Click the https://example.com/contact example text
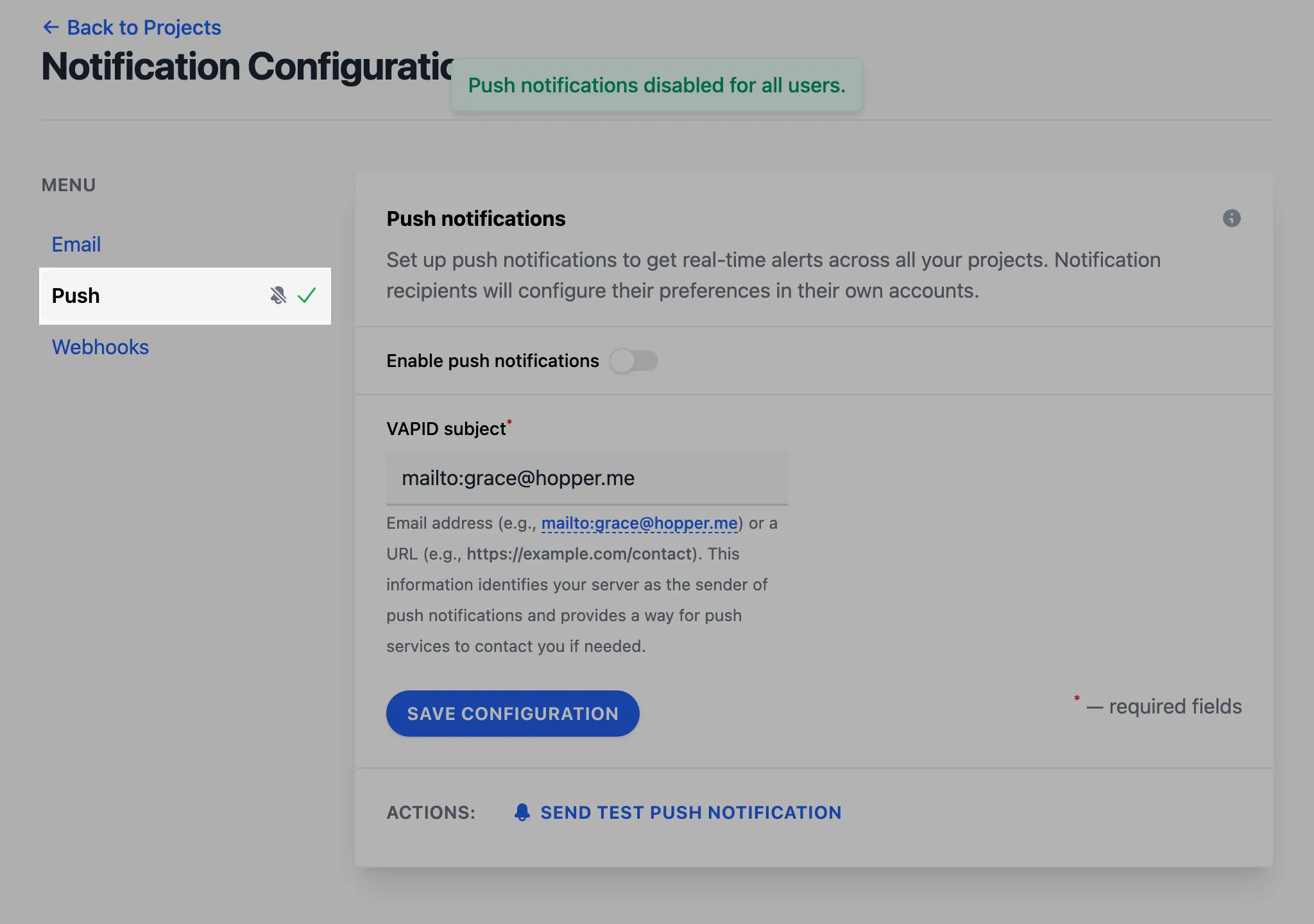 (581, 554)
